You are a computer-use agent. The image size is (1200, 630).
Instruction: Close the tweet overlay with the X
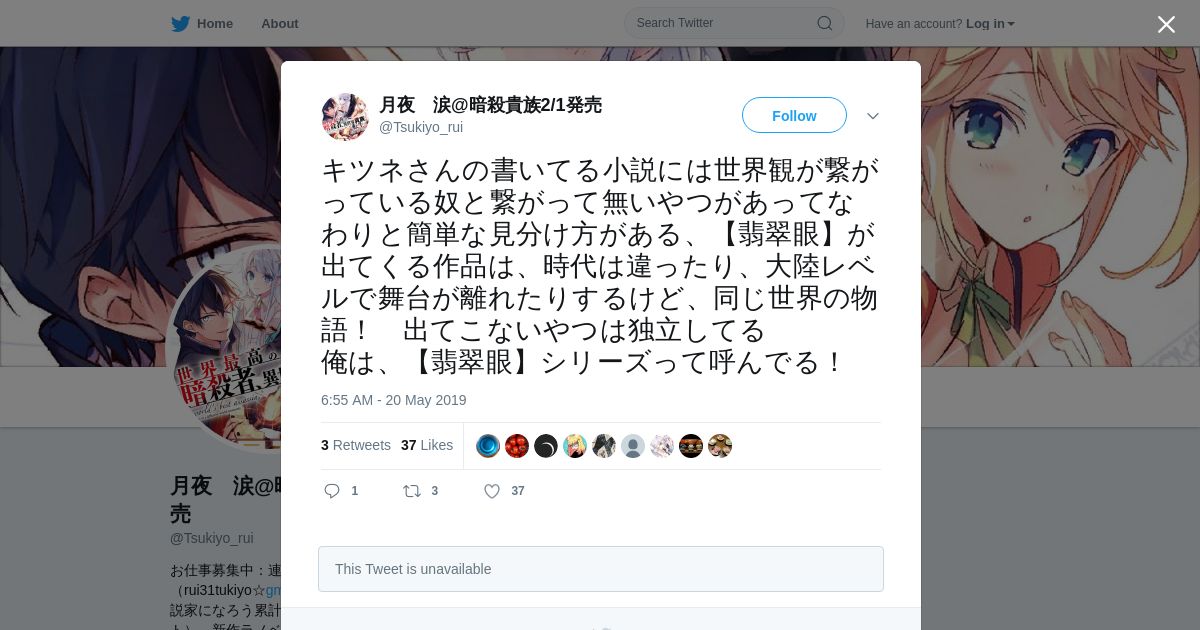tap(1166, 24)
